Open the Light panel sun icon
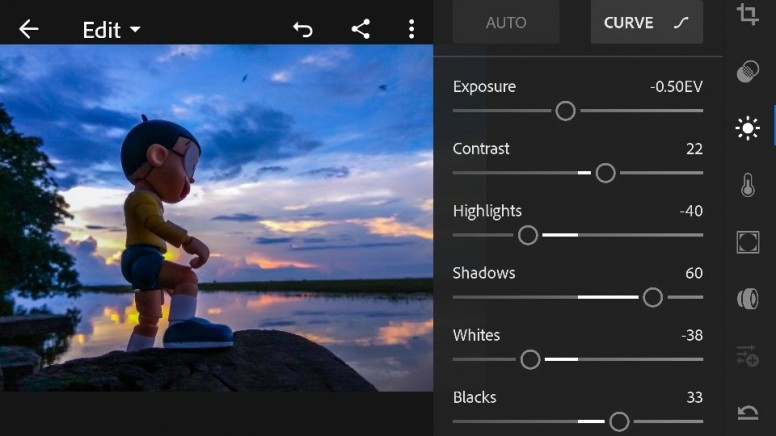 pos(747,129)
